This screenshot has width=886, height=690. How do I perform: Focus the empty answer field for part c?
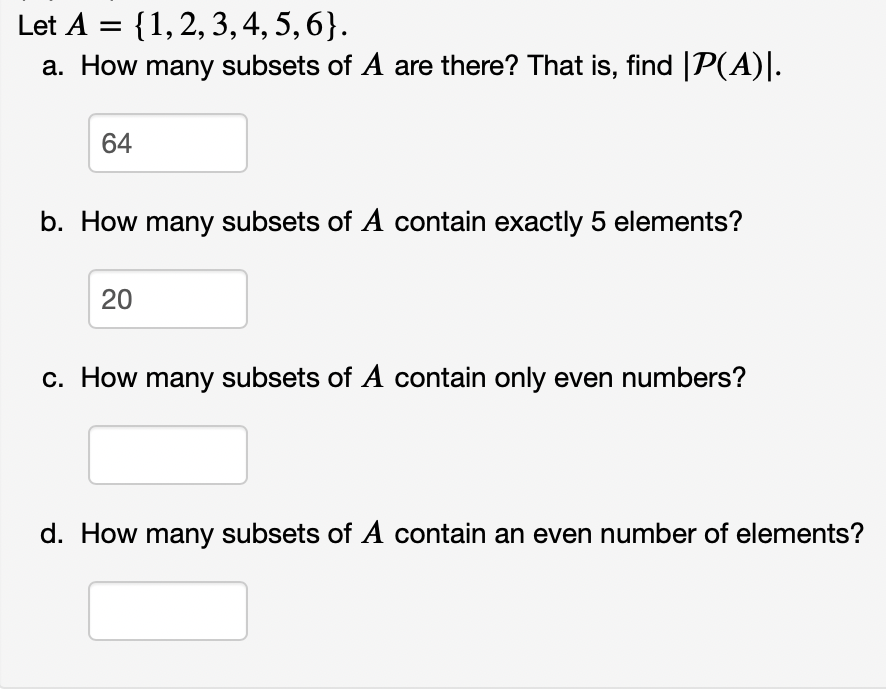pyautogui.click(x=168, y=455)
